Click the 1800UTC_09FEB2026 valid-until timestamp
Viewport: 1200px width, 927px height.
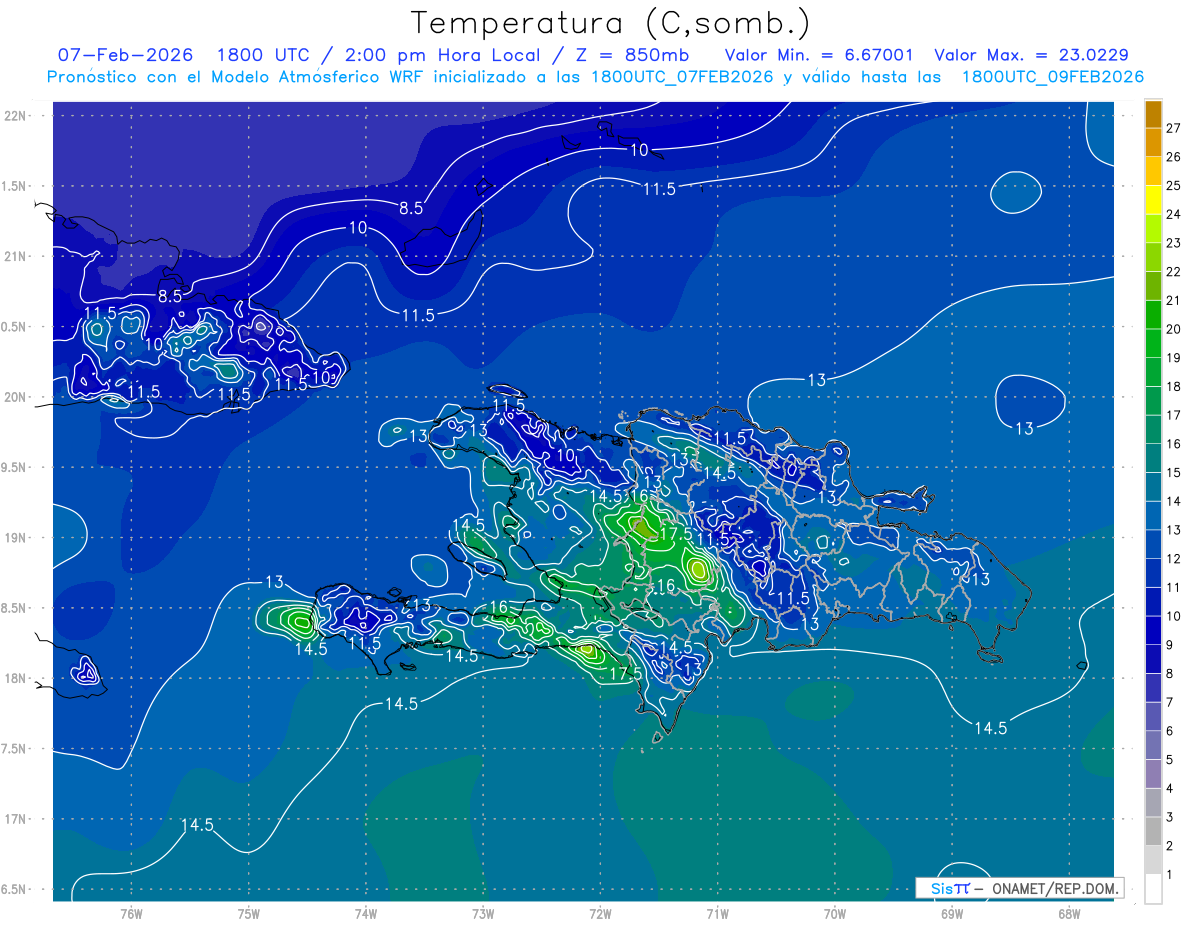click(1052, 77)
